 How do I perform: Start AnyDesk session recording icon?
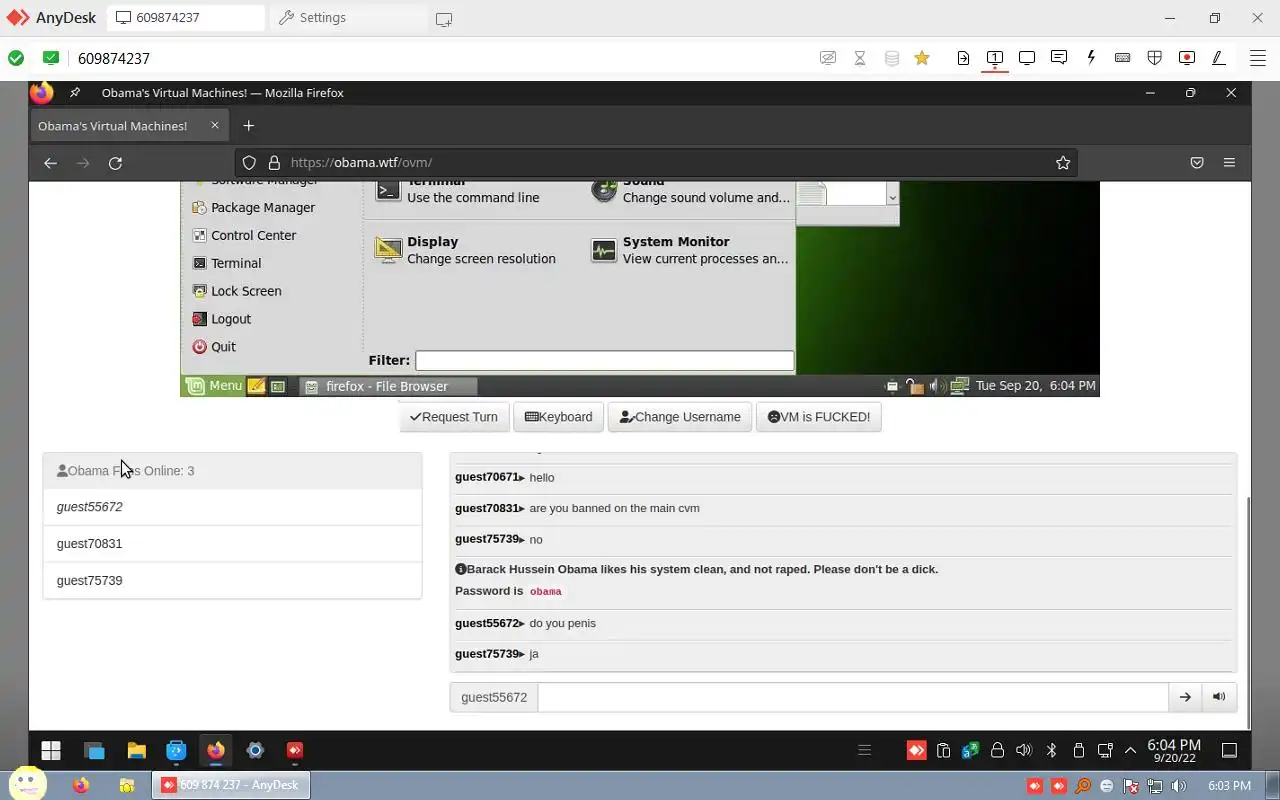click(x=1187, y=58)
